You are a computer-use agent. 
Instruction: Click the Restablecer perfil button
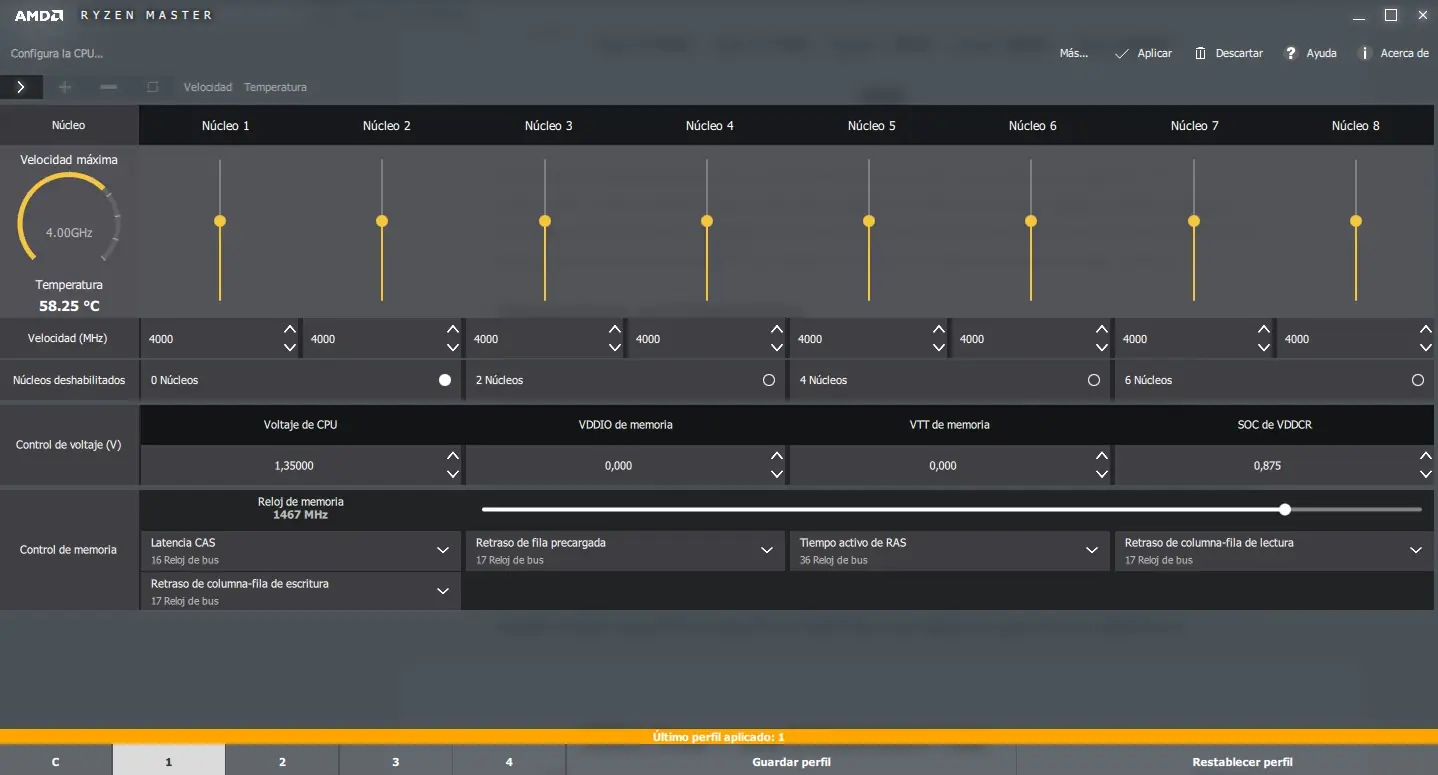click(x=1242, y=761)
